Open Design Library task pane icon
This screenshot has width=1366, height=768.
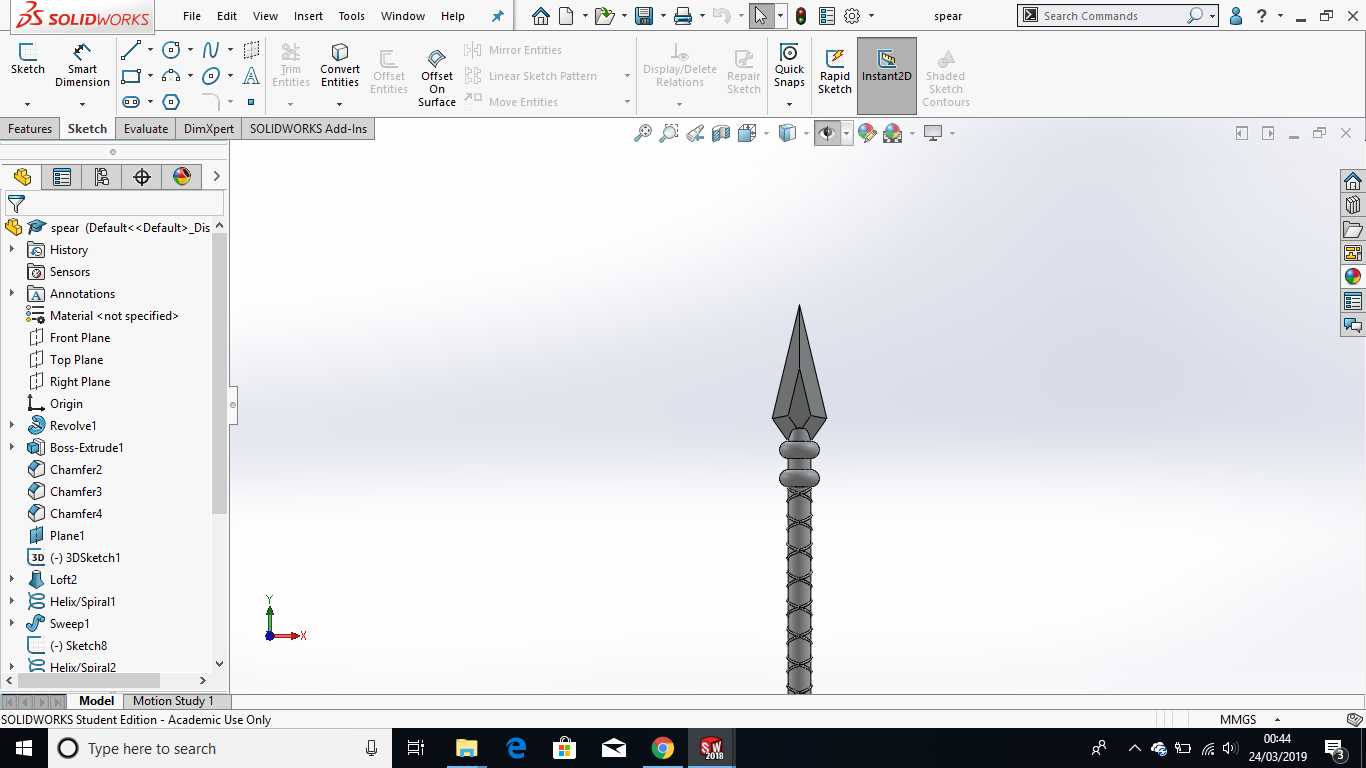1353,205
